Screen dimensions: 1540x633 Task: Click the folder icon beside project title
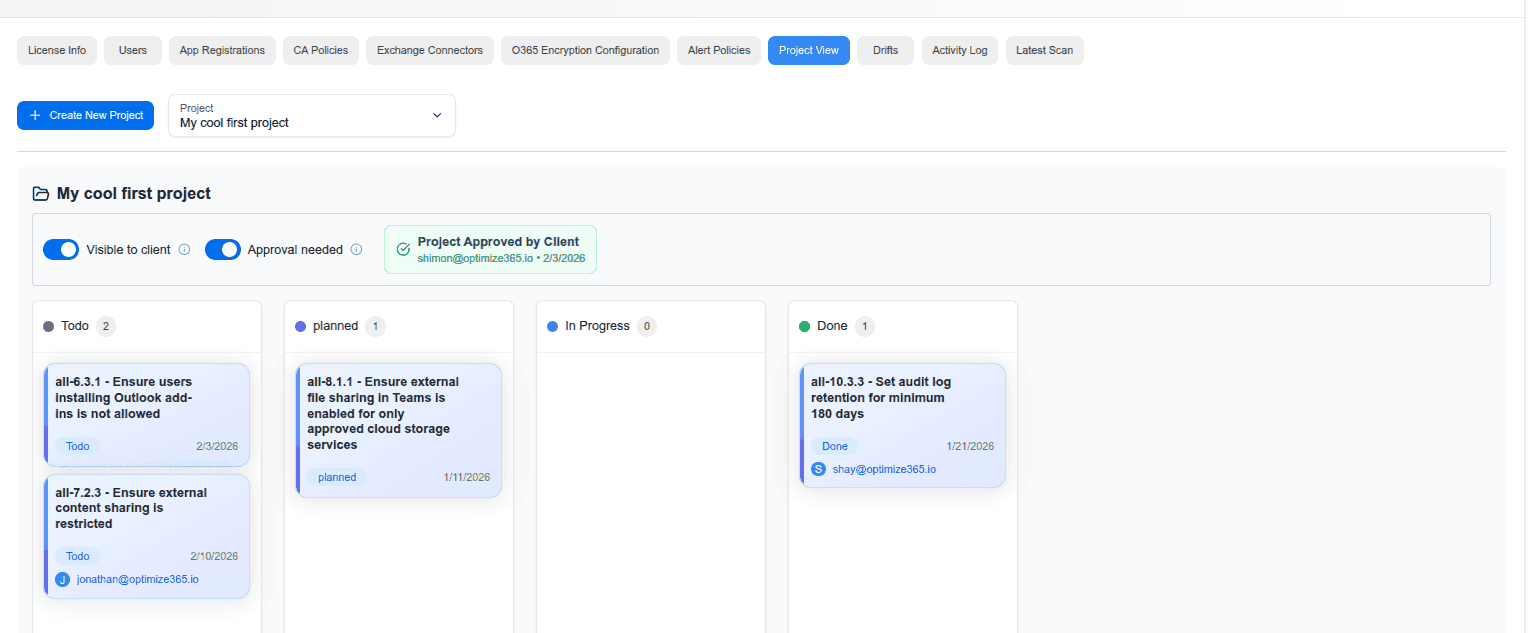click(x=41, y=193)
